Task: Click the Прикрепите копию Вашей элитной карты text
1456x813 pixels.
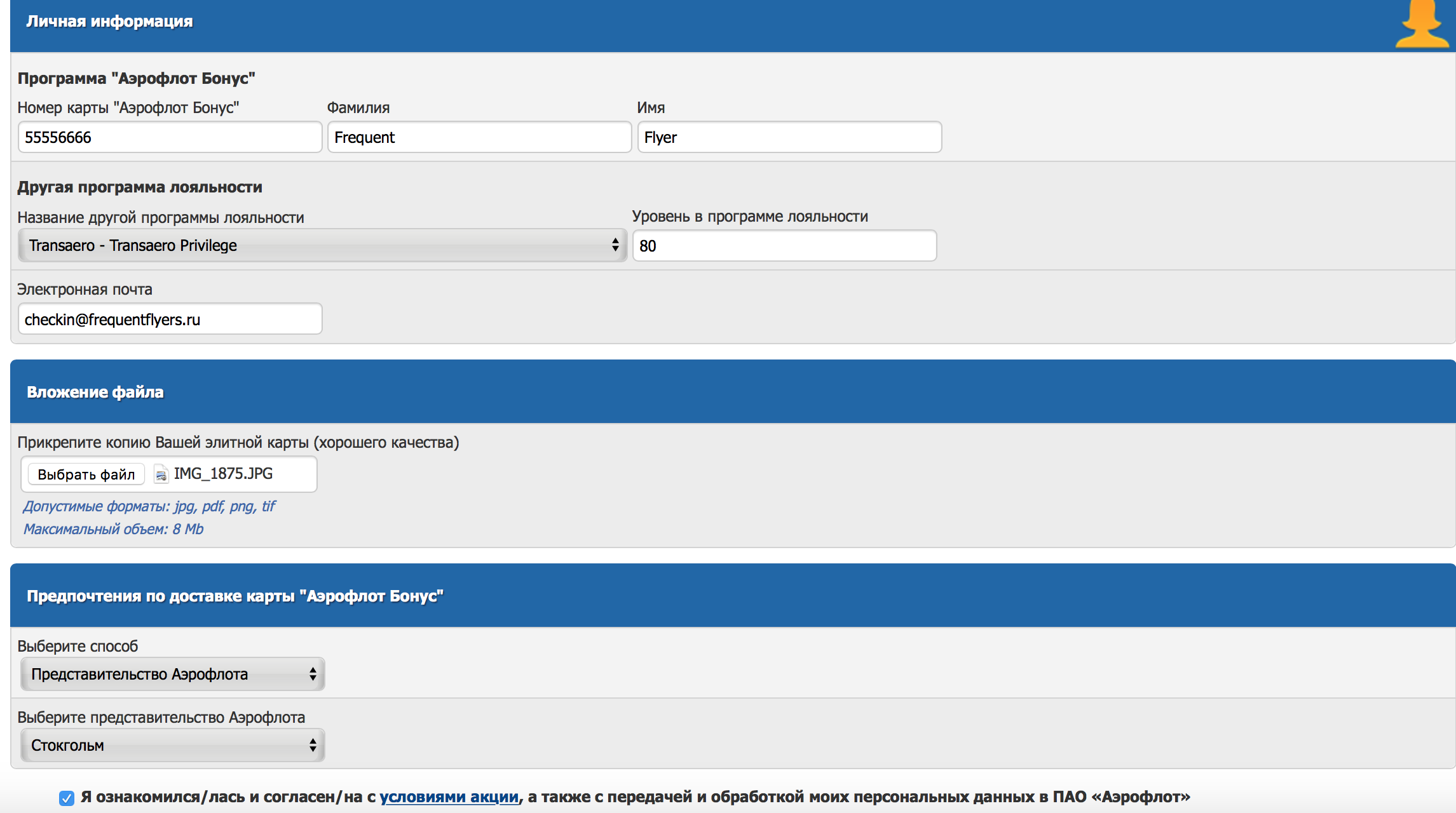Action: click(238, 443)
